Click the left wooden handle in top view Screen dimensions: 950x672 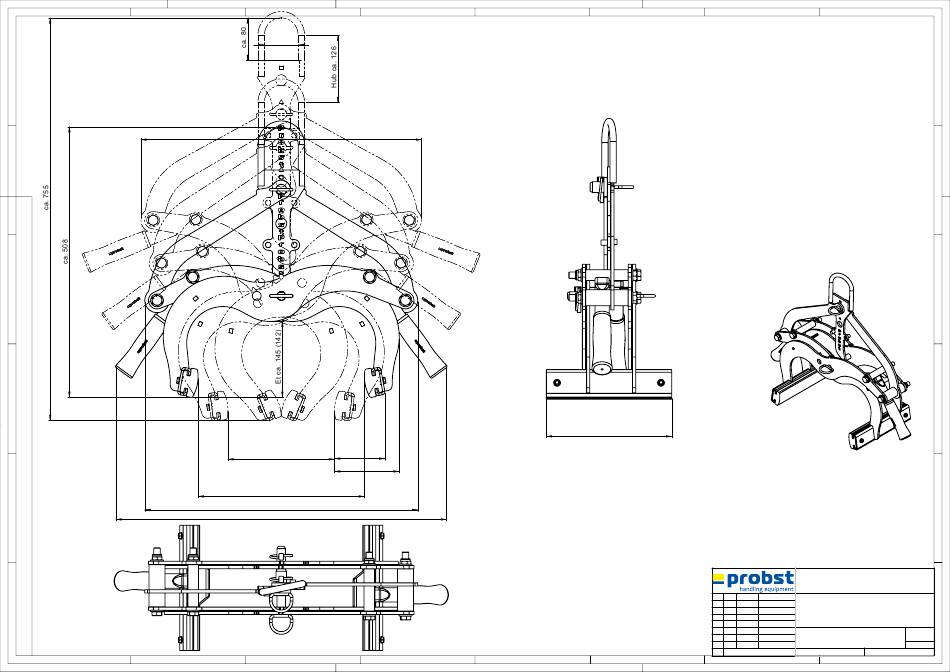coord(131,581)
